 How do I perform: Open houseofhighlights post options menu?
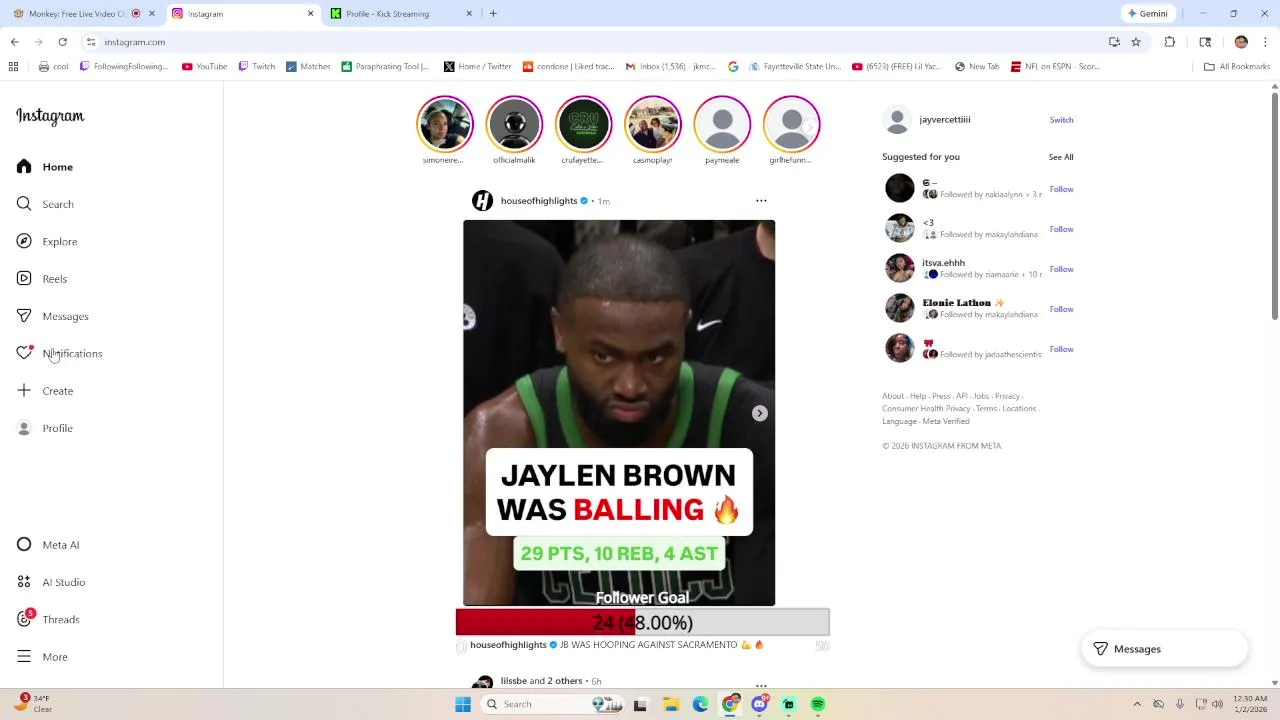761,201
